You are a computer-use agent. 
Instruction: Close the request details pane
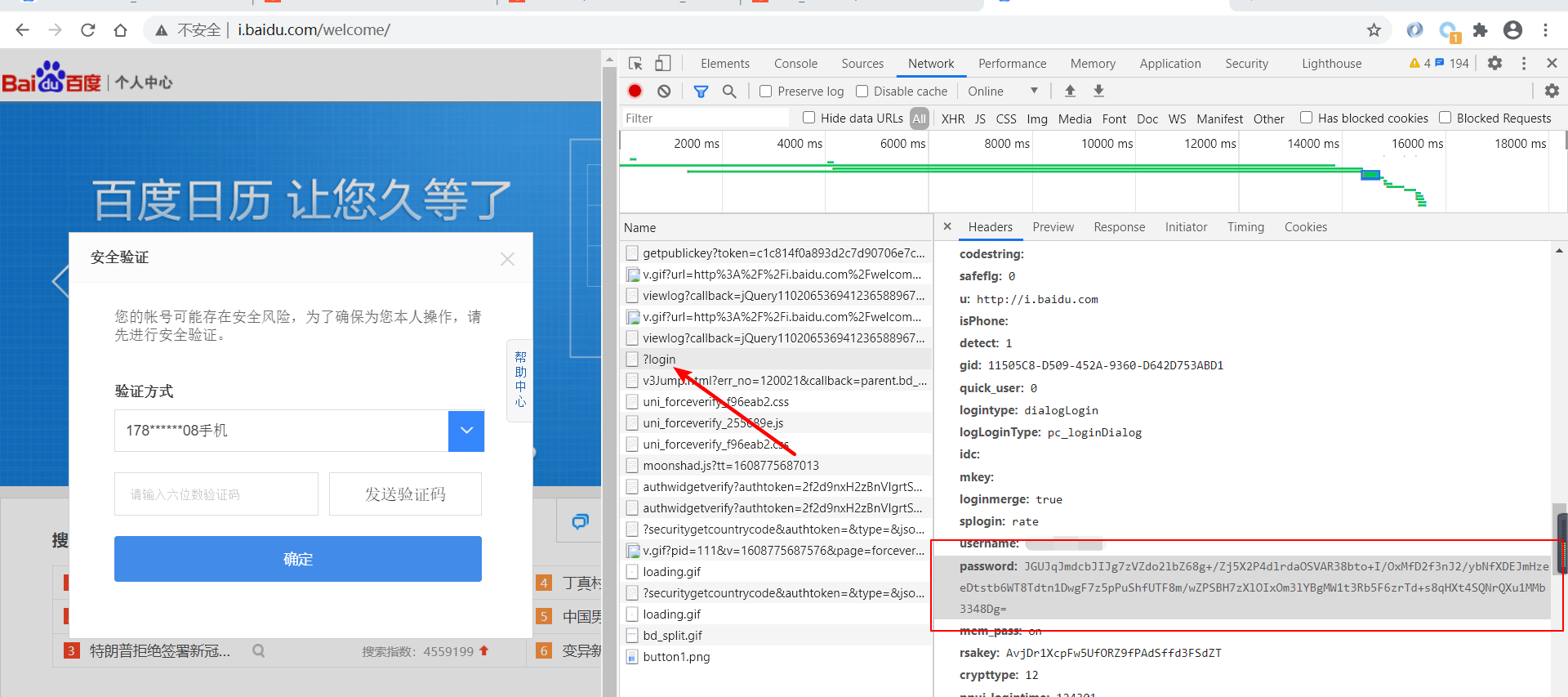tap(947, 226)
